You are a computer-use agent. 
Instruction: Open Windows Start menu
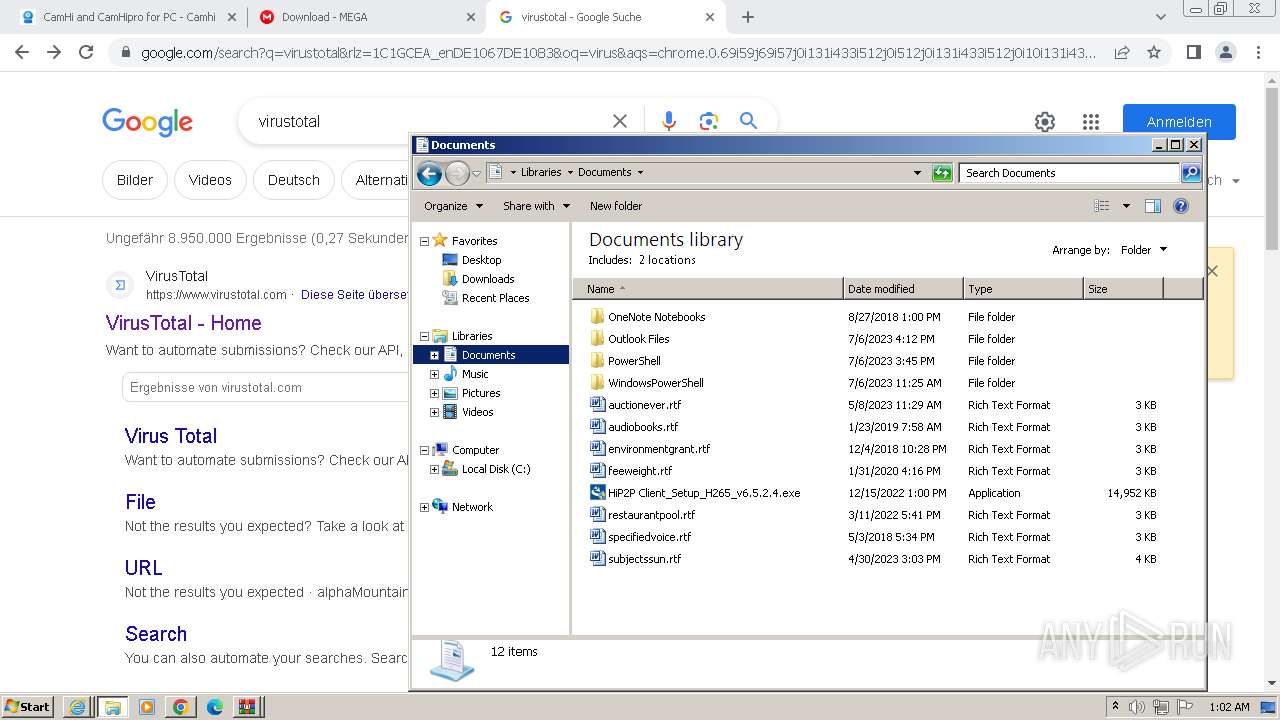27,707
